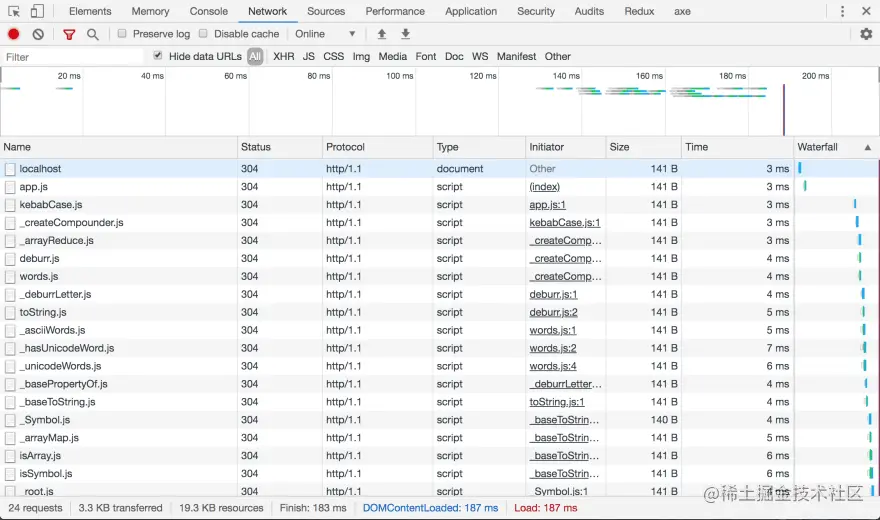Clear the network log
The image size is (880, 520).
coord(38,34)
